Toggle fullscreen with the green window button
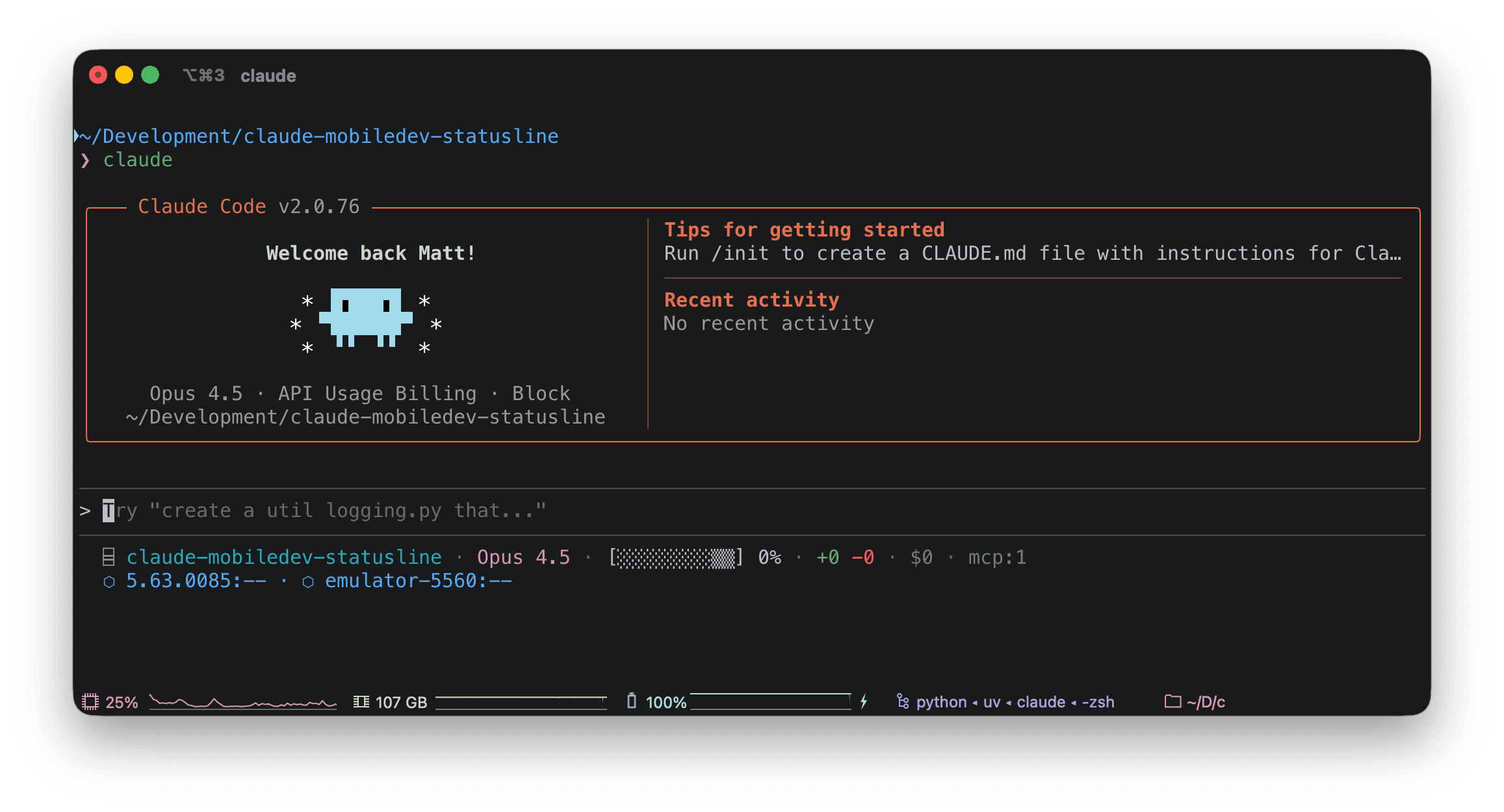Image resolution: width=1504 pixels, height=812 pixels. tap(150, 74)
